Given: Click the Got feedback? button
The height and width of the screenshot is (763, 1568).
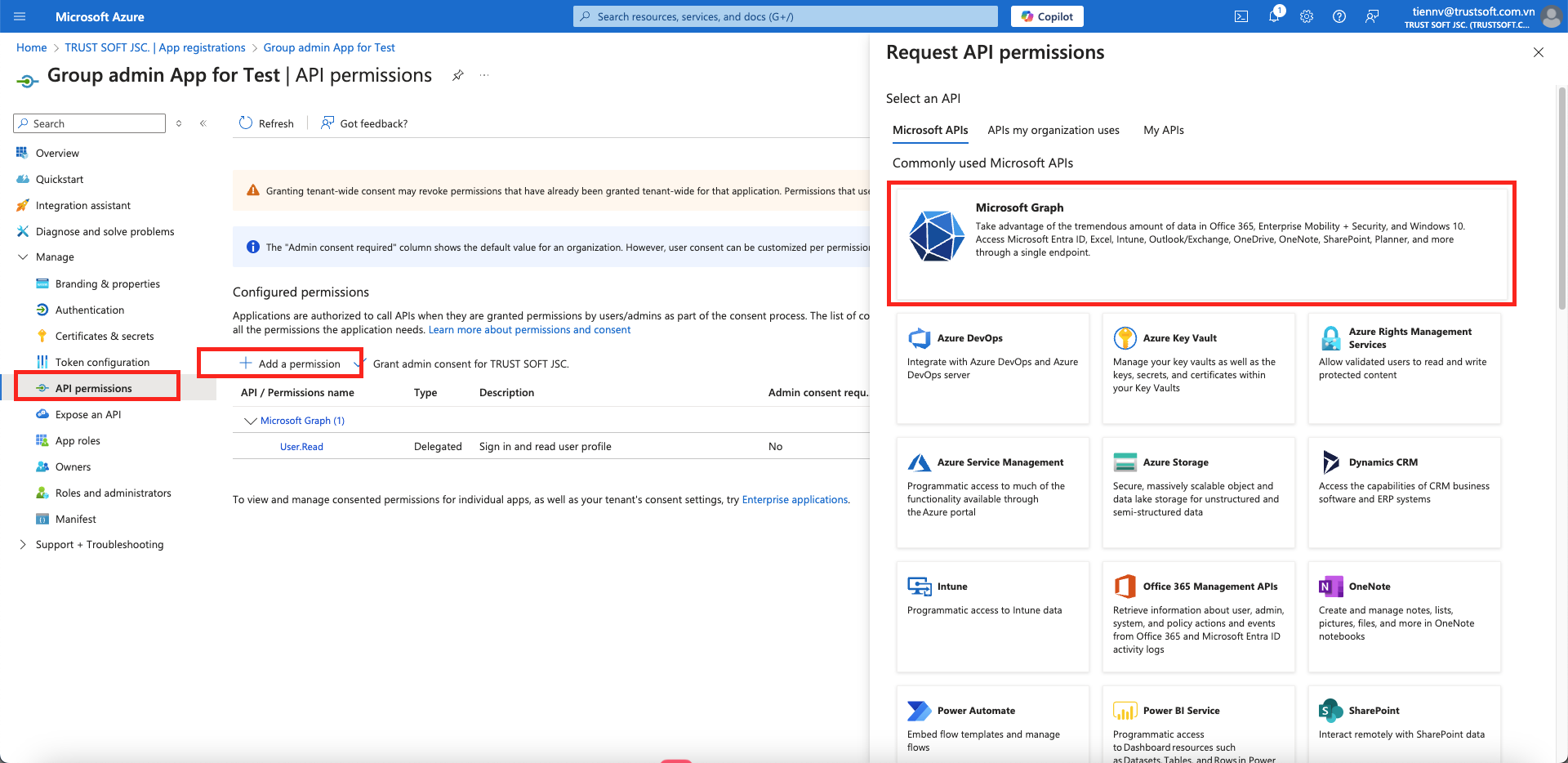Looking at the screenshot, I should (364, 123).
